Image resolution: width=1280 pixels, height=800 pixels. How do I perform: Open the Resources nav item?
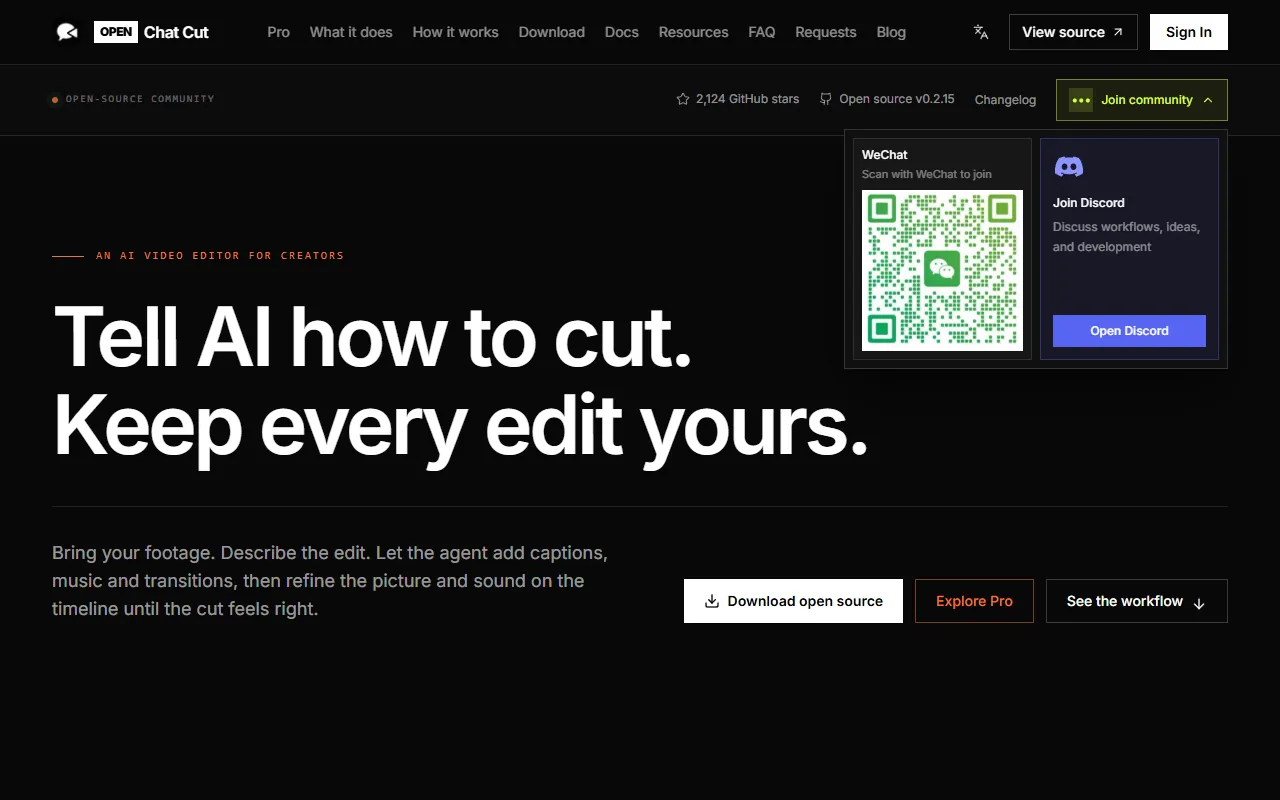(693, 32)
